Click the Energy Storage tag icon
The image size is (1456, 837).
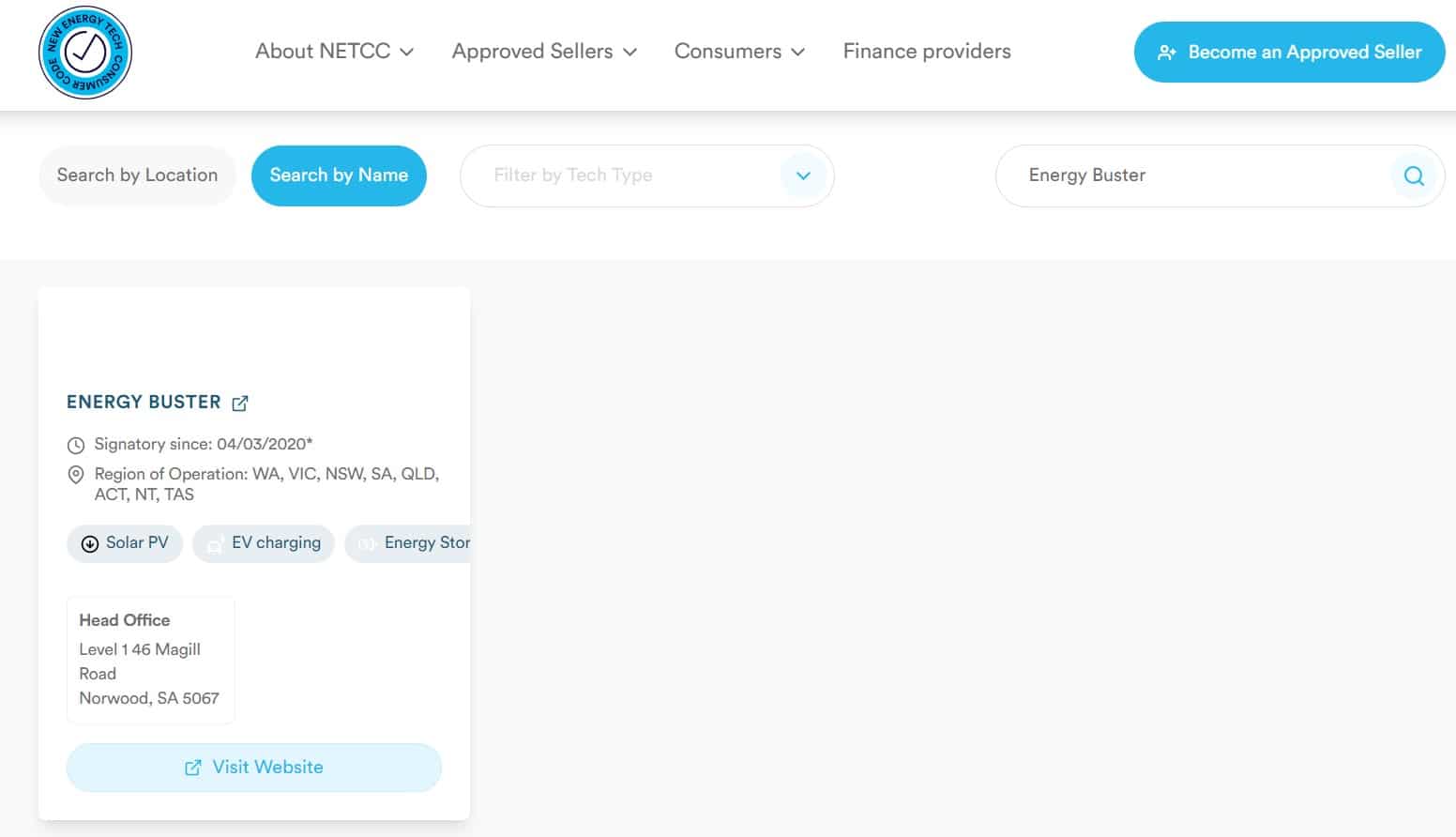(x=367, y=544)
